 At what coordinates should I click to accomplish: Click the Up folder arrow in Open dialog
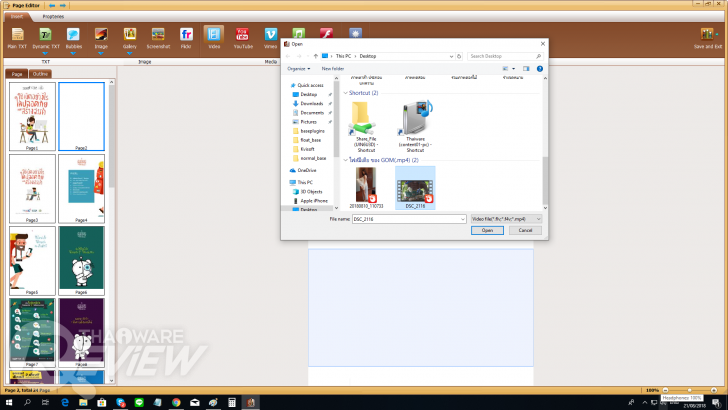316,56
